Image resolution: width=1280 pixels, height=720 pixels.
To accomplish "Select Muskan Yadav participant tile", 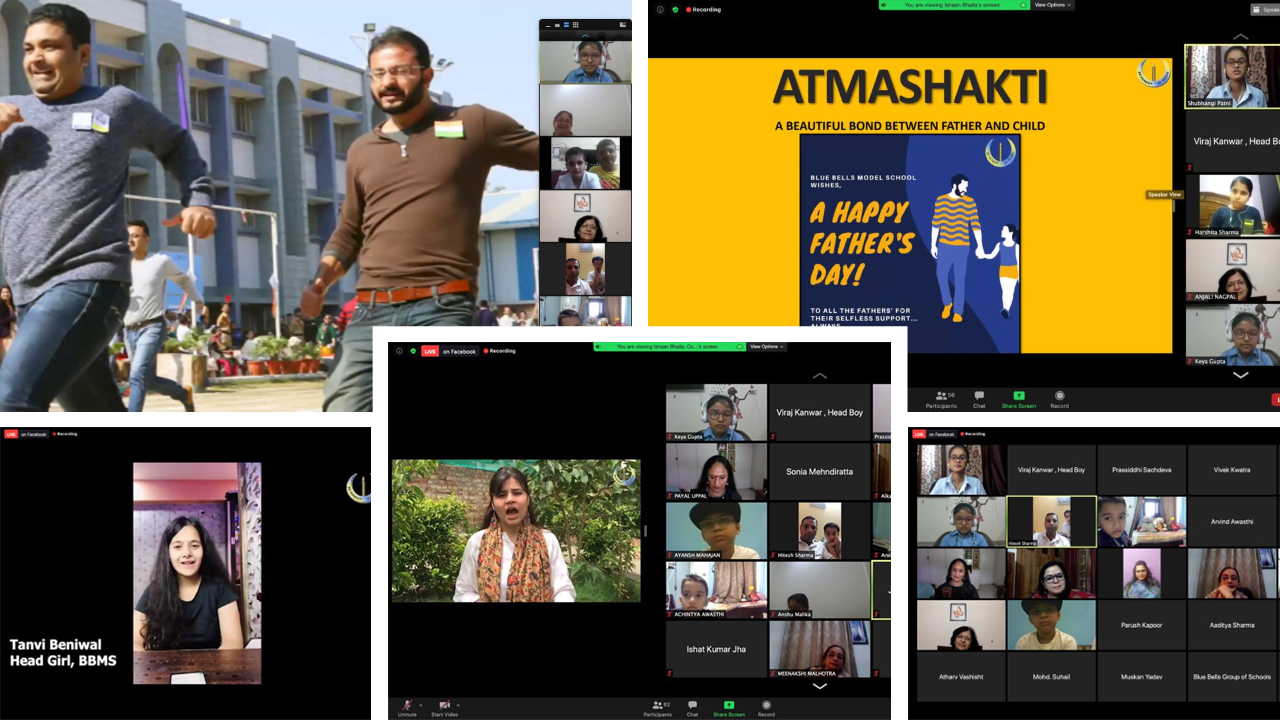I will [x=1142, y=677].
